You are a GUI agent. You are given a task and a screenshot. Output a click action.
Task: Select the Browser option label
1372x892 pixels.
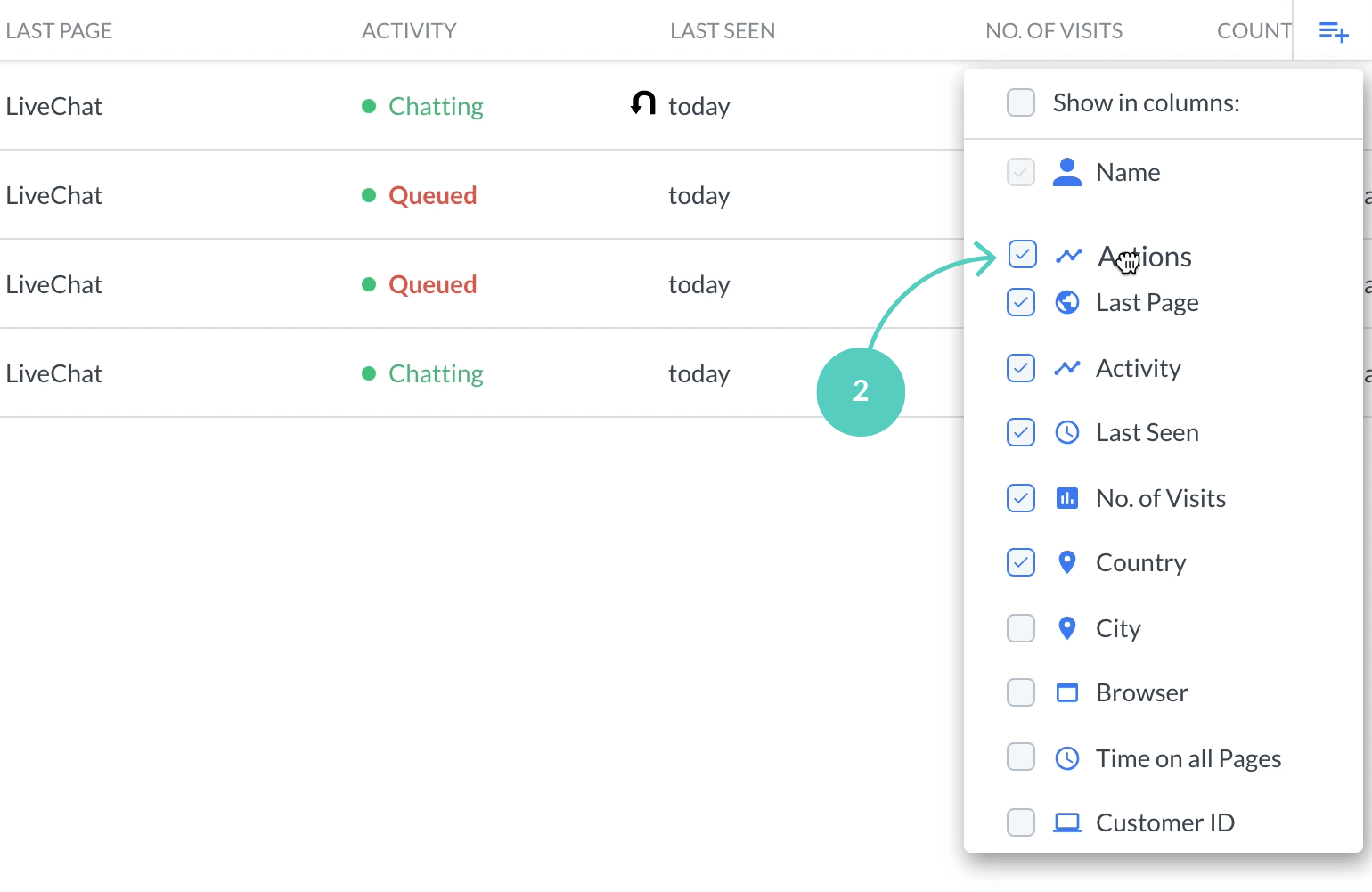coord(1142,692)
